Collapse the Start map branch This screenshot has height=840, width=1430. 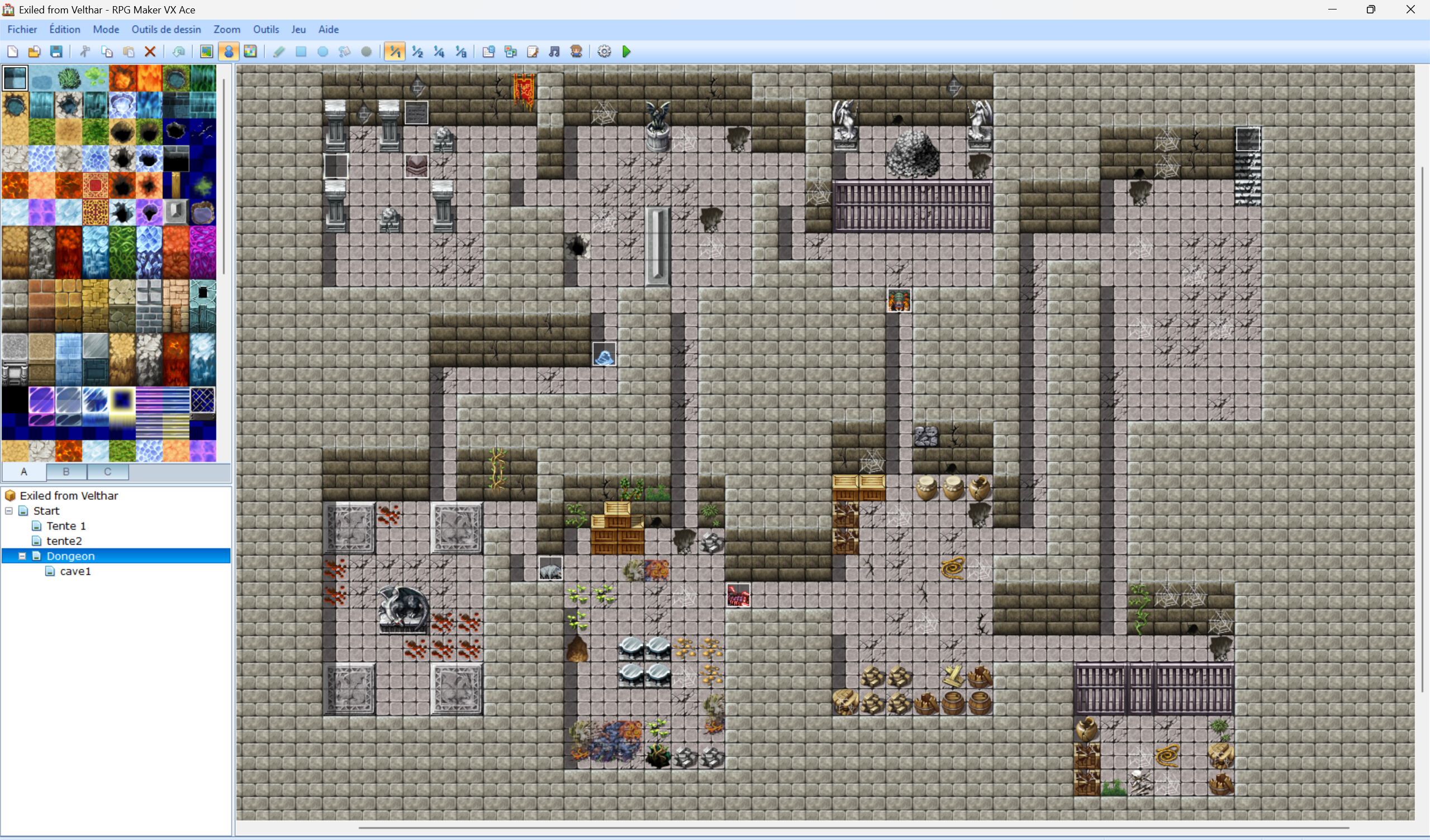point(9,511)
